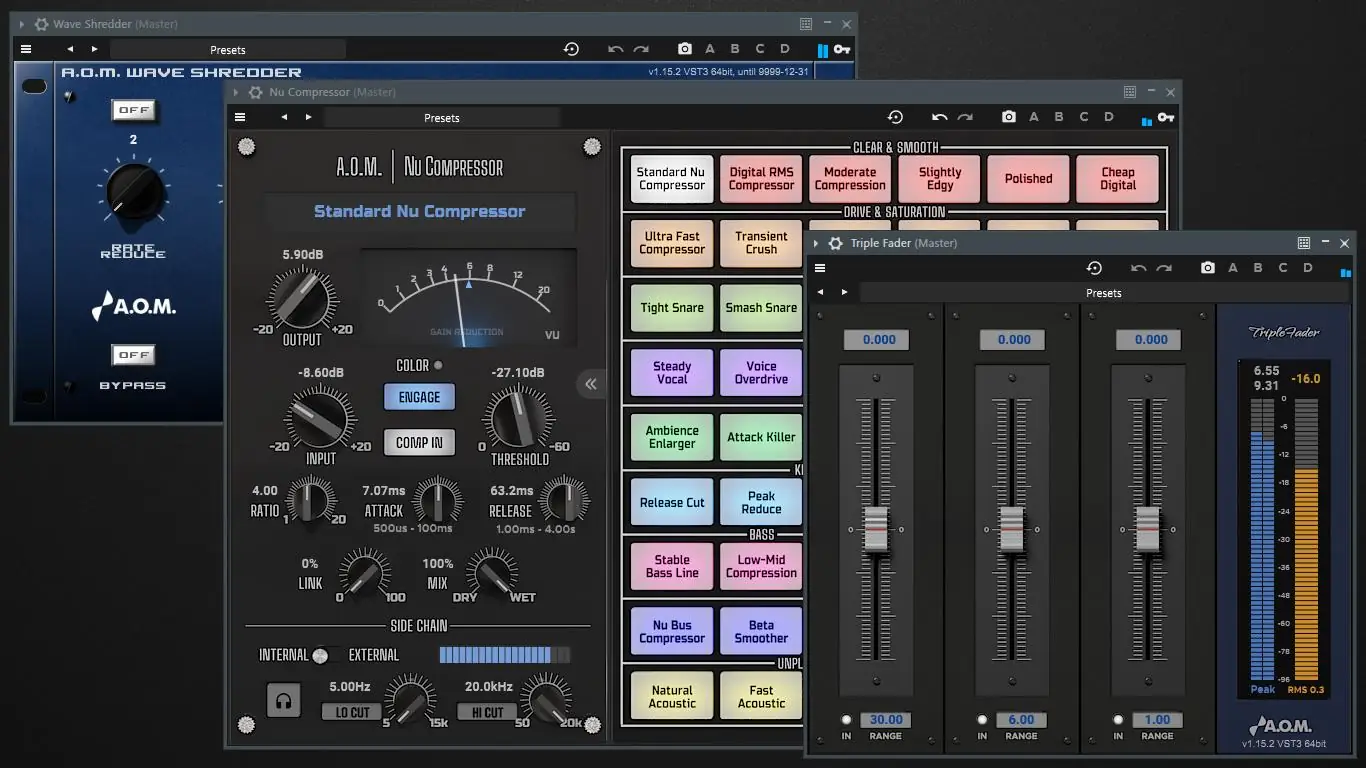
Task: Click Triple Fader compare history icon
Action: coord(1094,268)
